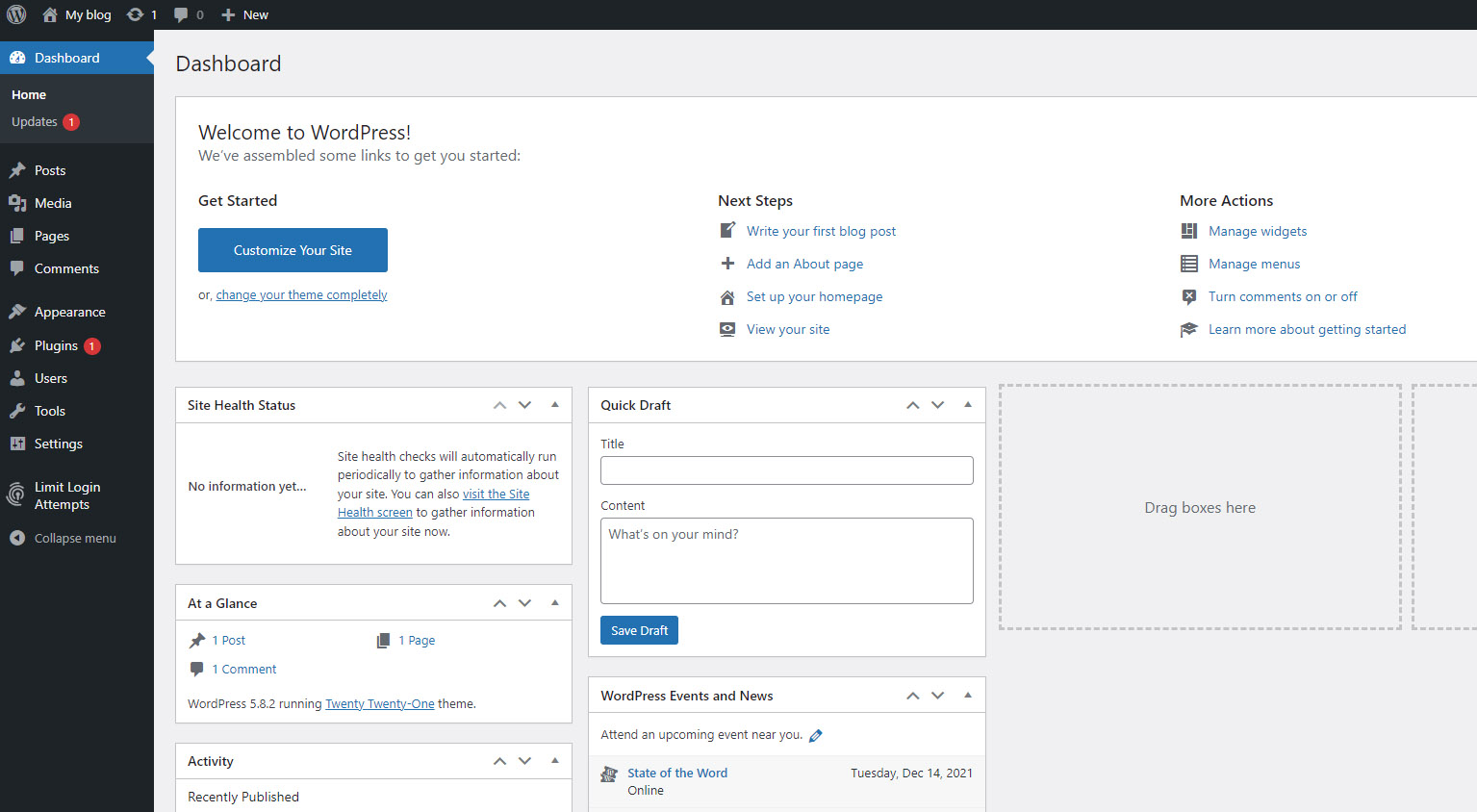
Task: Collapse the Site Health Status panel
Action: click(555, 405)
